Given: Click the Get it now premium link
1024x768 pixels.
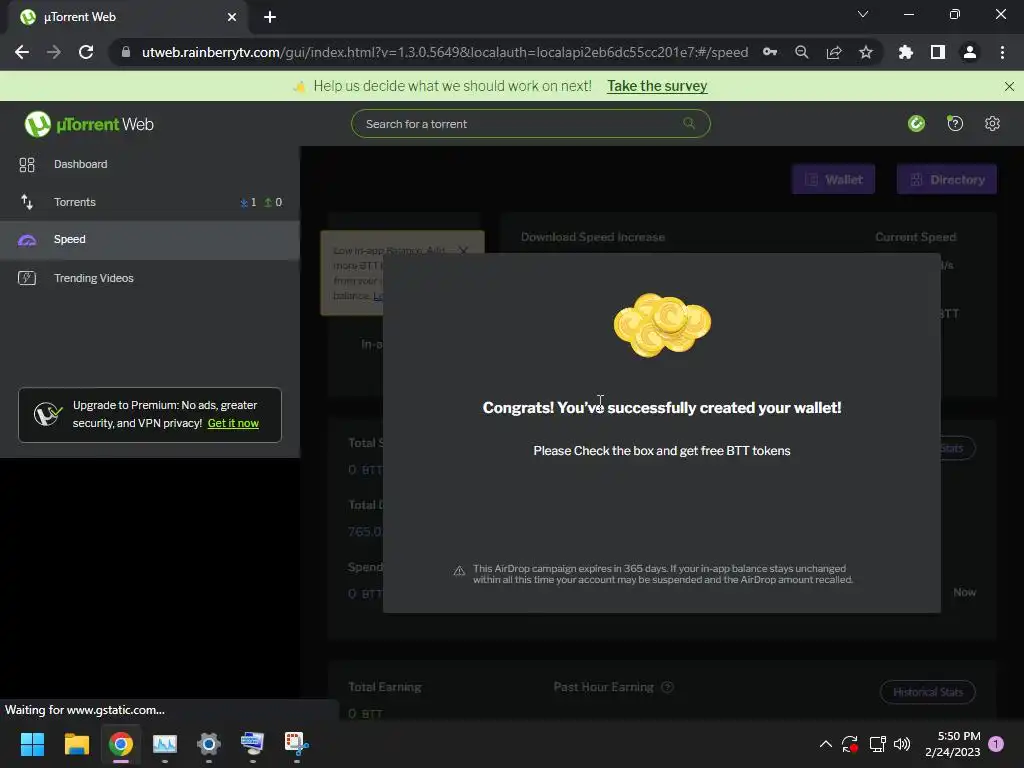Looking at the screenshot, I should [233, 423].
